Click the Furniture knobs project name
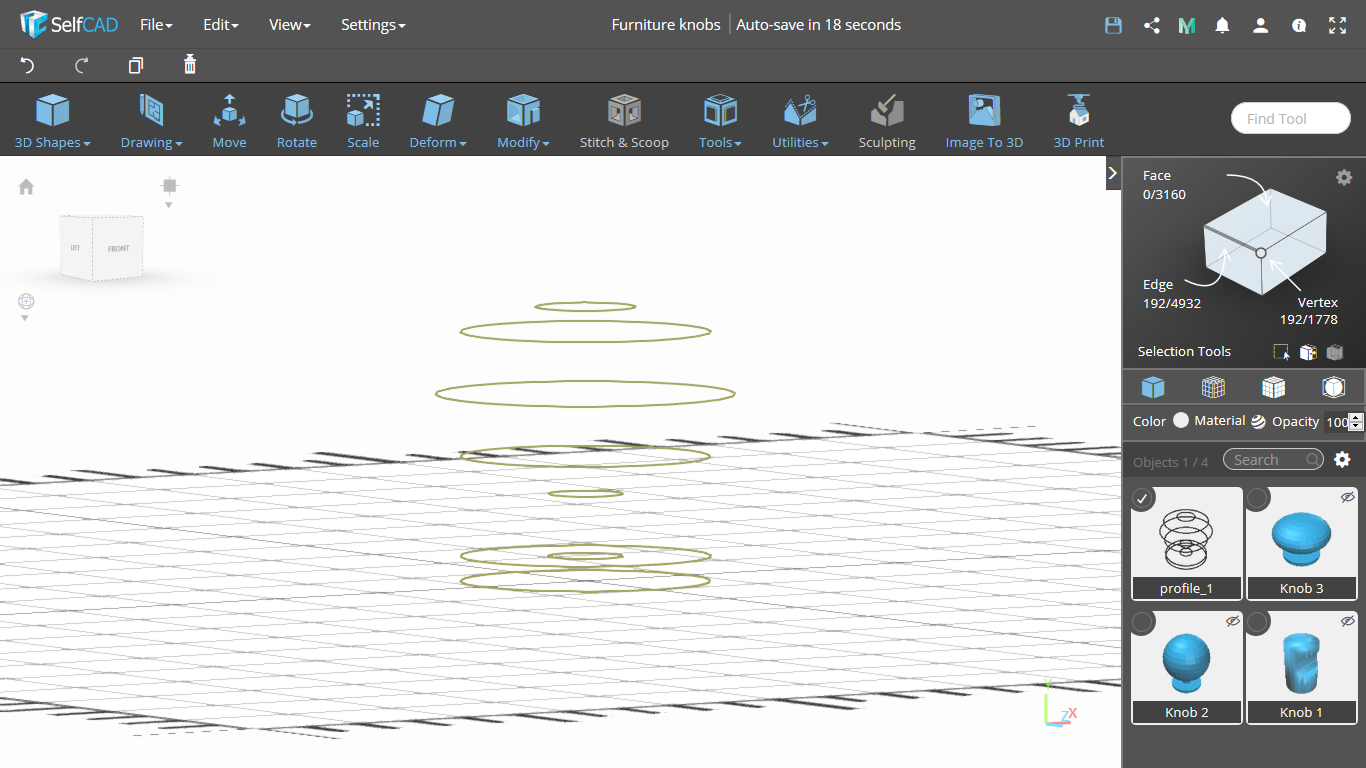This screenshot has width=1366, height=768. 666,25
